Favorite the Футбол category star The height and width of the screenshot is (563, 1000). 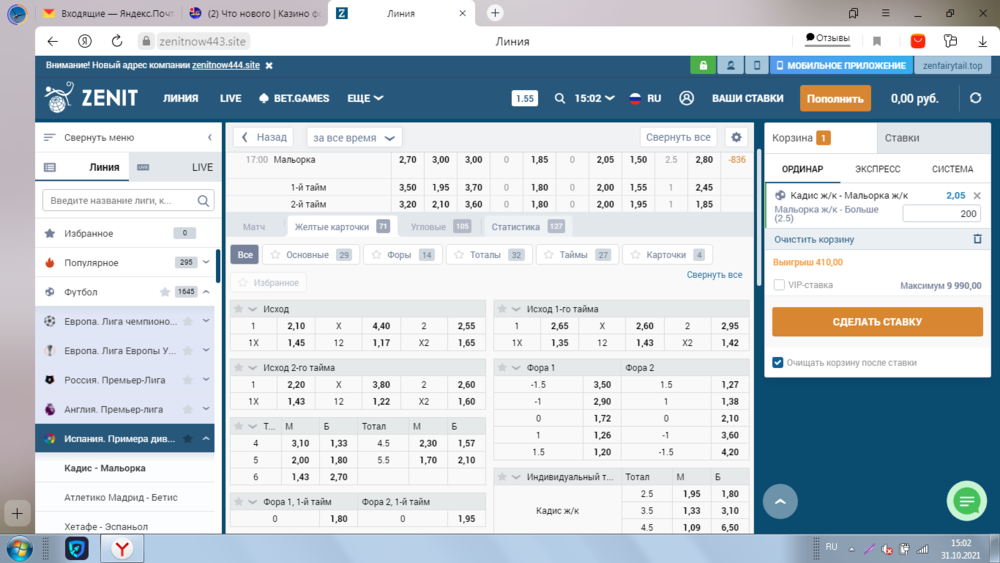165,292
